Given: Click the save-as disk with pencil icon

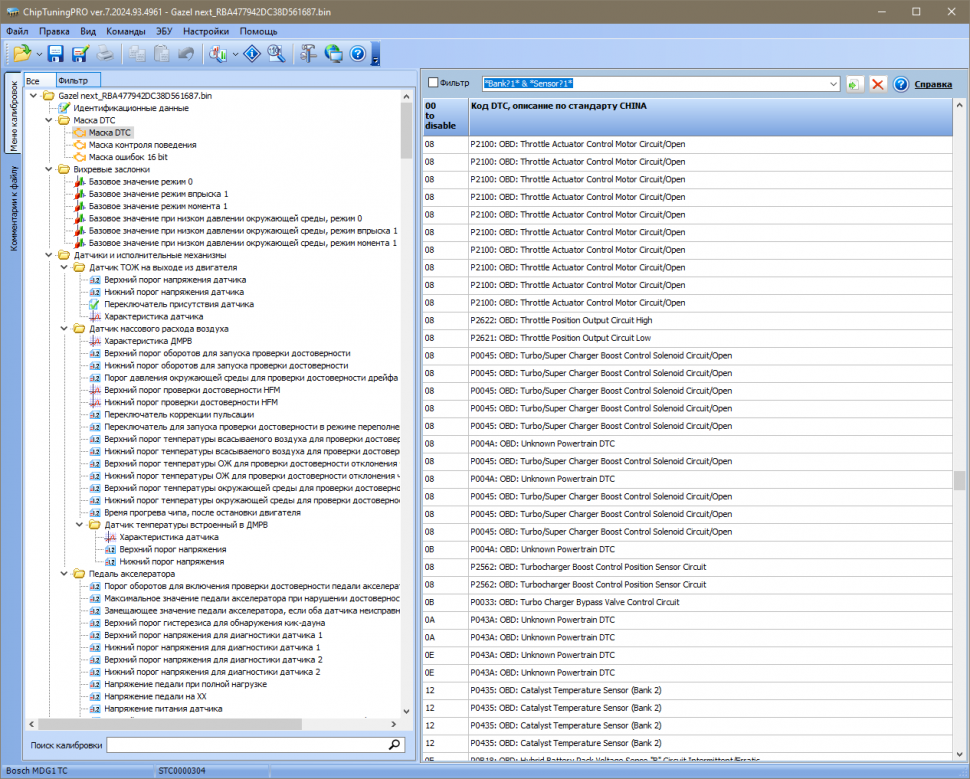Looking at the screenshot, I should [80, 54].
